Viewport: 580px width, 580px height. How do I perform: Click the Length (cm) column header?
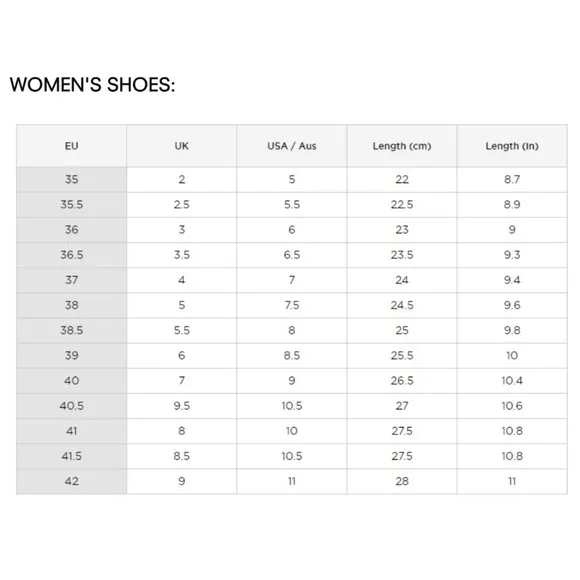pos(402,146)
